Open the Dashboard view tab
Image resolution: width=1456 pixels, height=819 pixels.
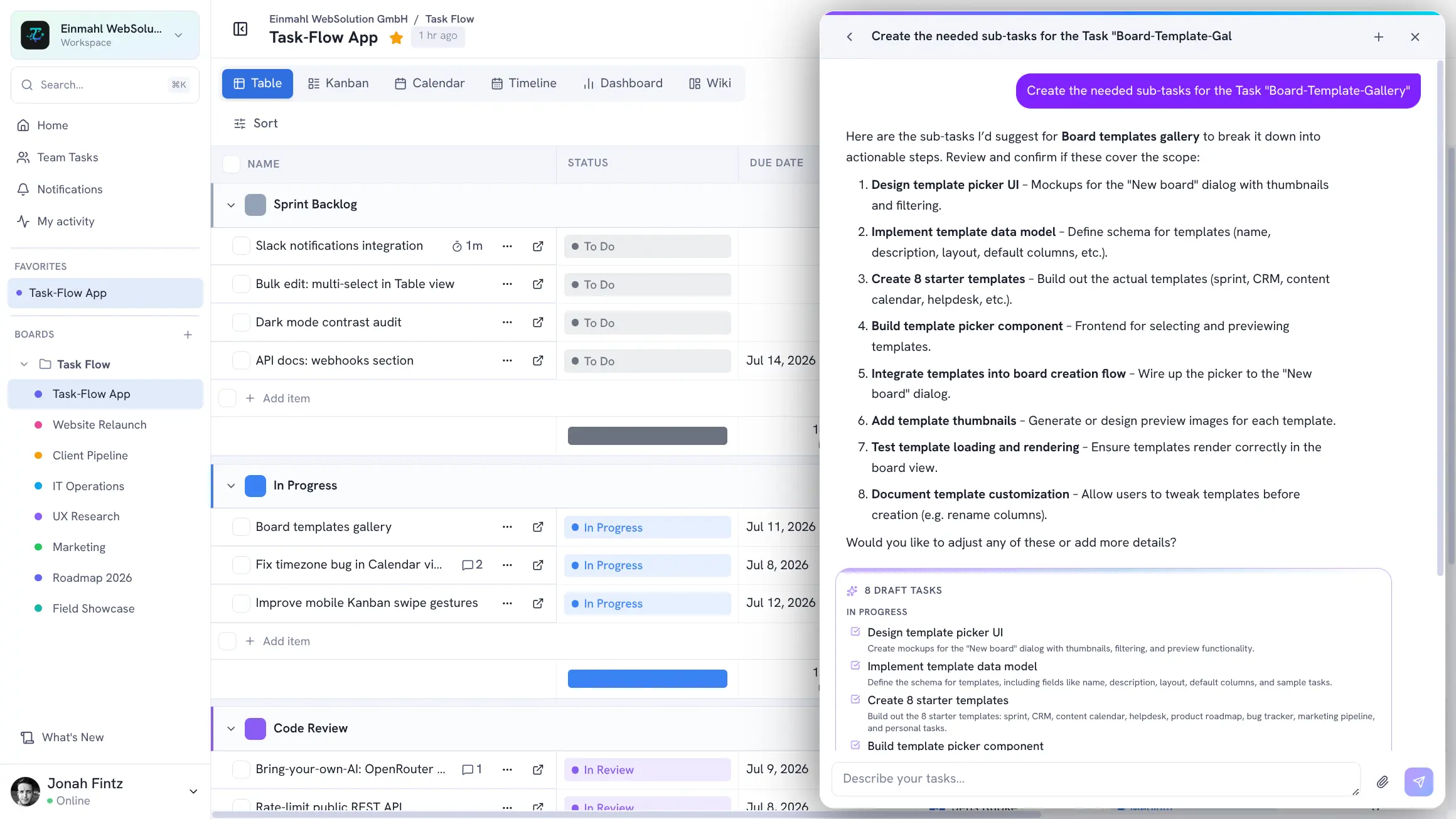click(x=623, y=83)
